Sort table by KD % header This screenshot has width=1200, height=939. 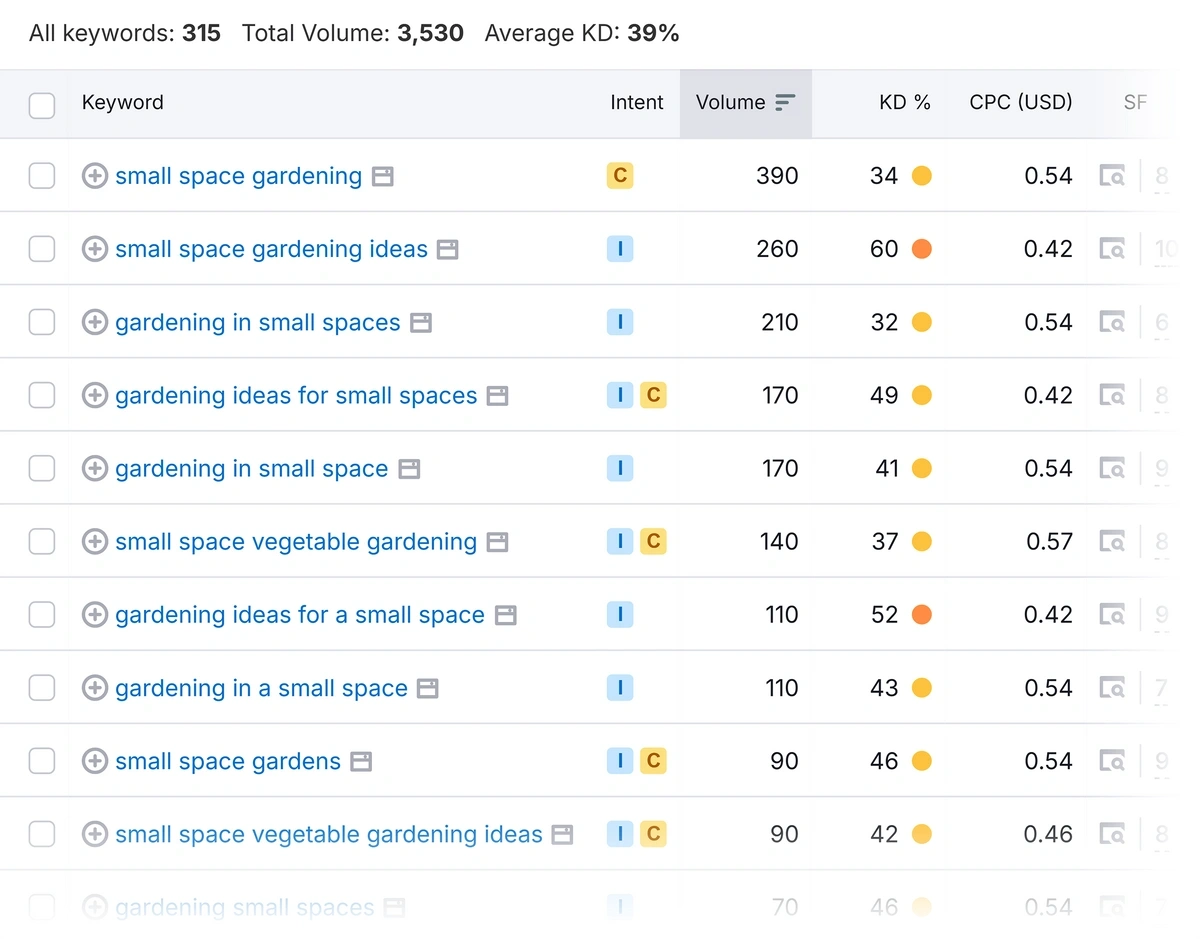905,102
